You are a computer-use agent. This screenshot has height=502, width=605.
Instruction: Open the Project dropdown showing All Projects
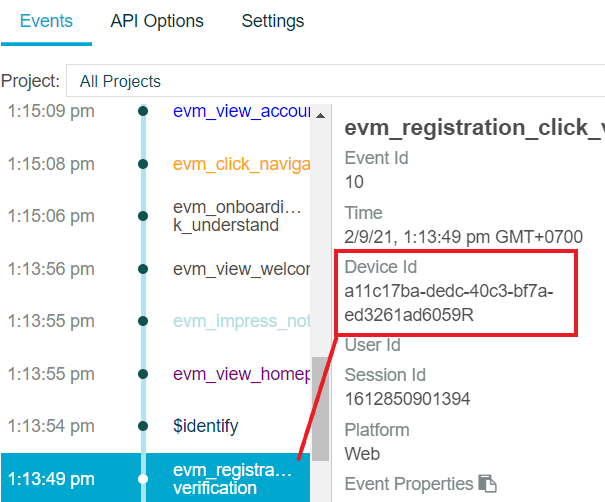336,81
